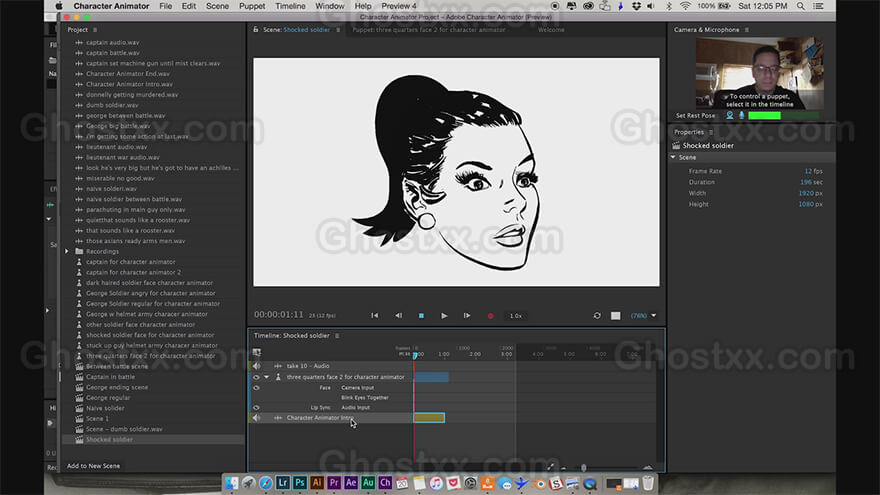Open iTunes from the dock
The width and height of the screenshot is (880, 495).
pyautogui.click(x=436, y=483)
